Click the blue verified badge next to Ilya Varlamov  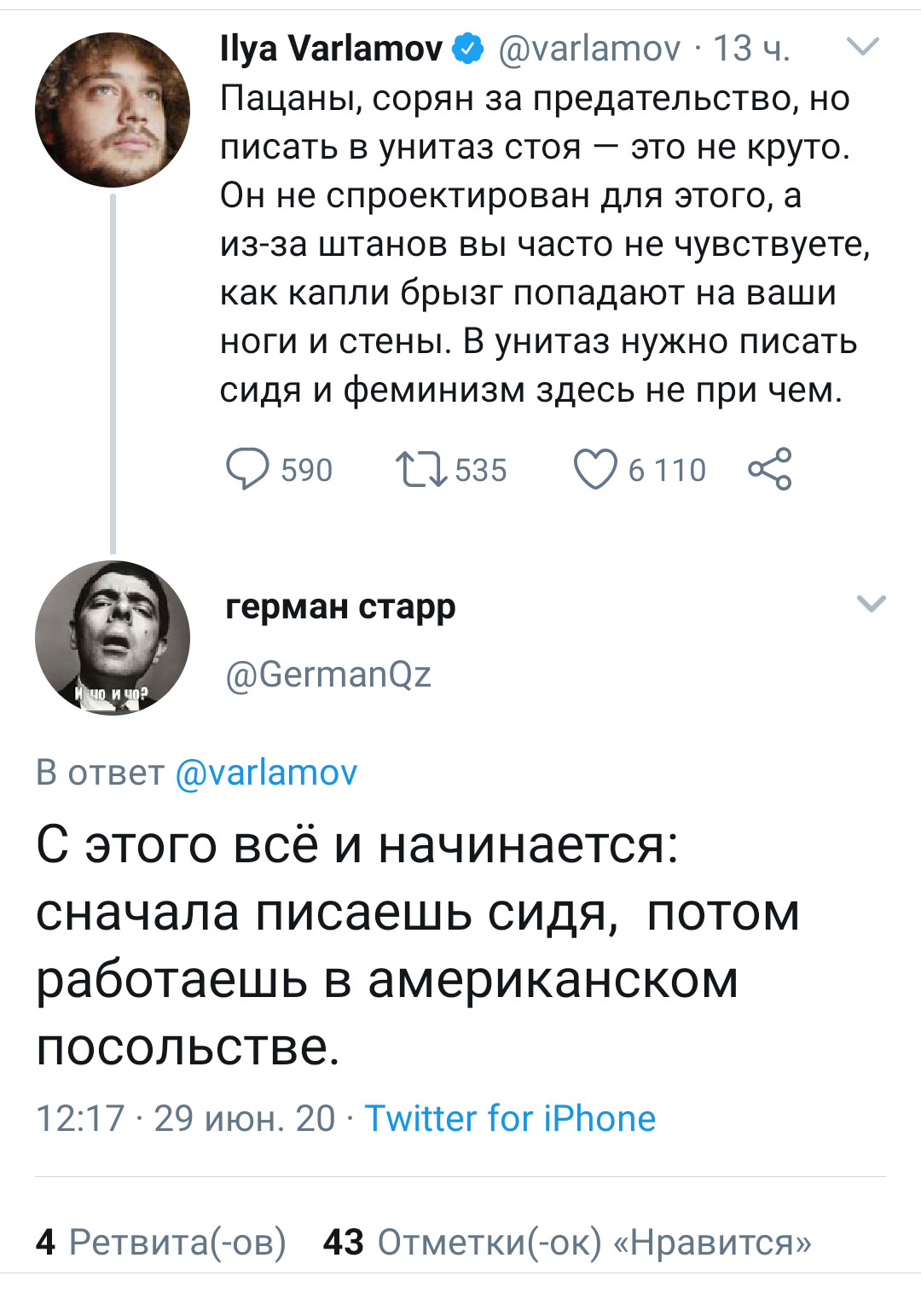(468, 49)
